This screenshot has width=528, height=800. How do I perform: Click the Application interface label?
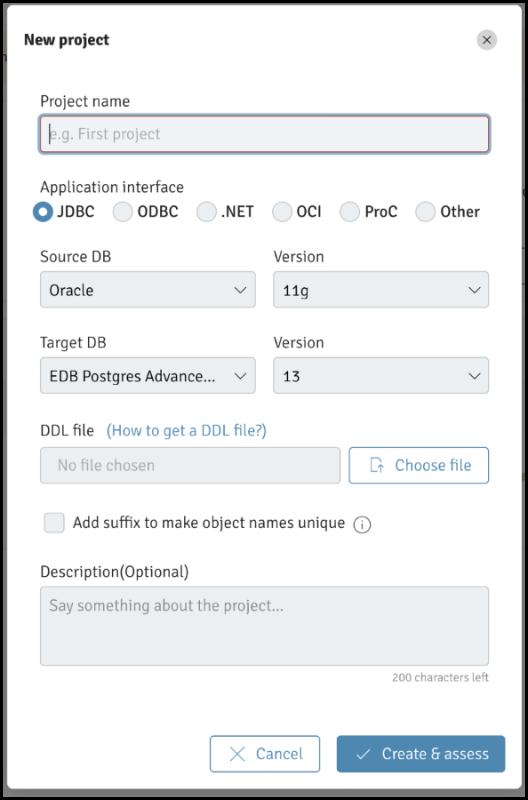[112, 187]
